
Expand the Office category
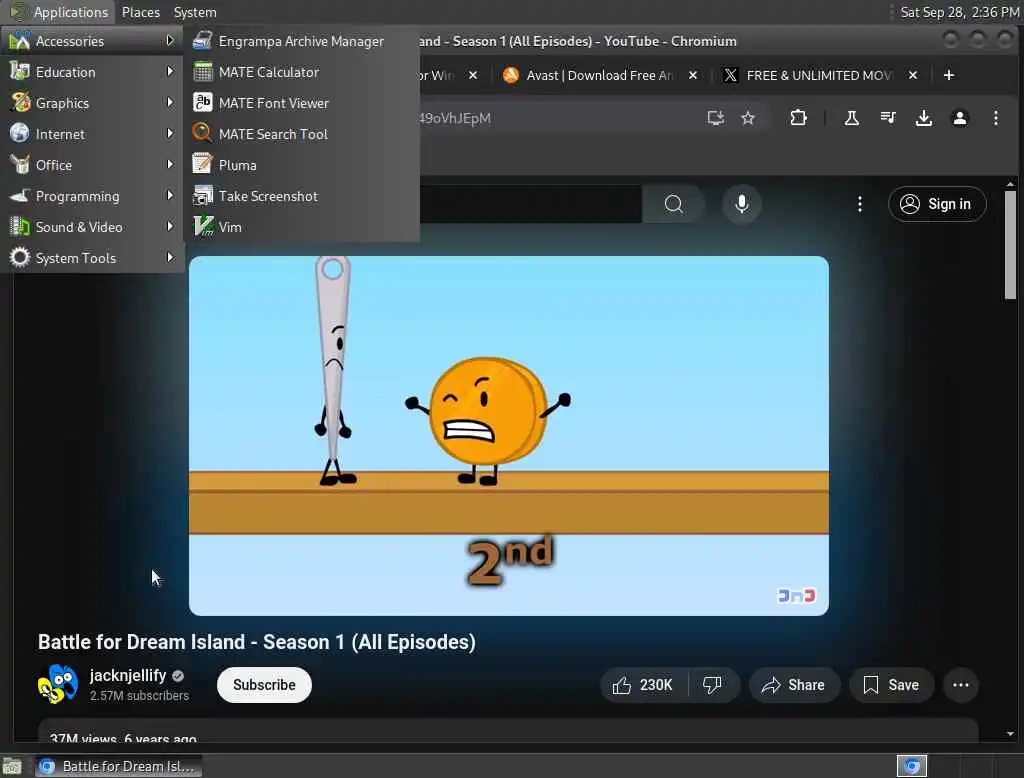(x=91, y=165)
